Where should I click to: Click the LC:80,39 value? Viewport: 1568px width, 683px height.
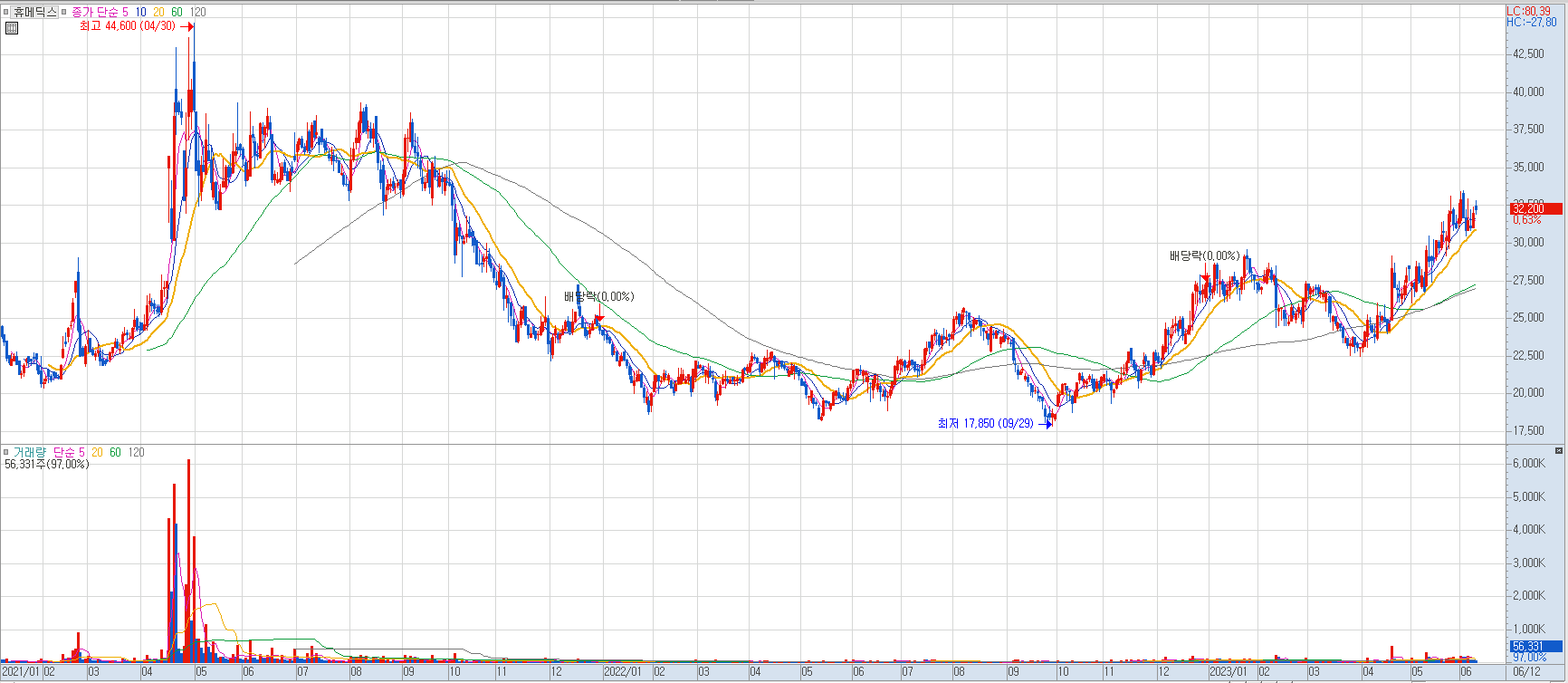click(1528, 12)
